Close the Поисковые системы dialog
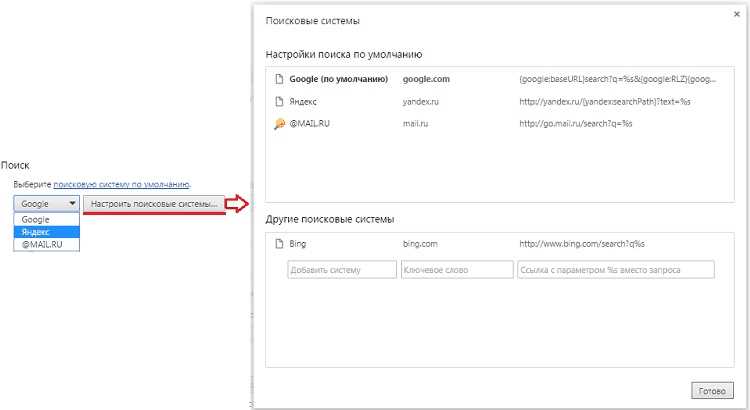Image resolution: width=750 pixels, height=410 pixels. click(737, 14)
